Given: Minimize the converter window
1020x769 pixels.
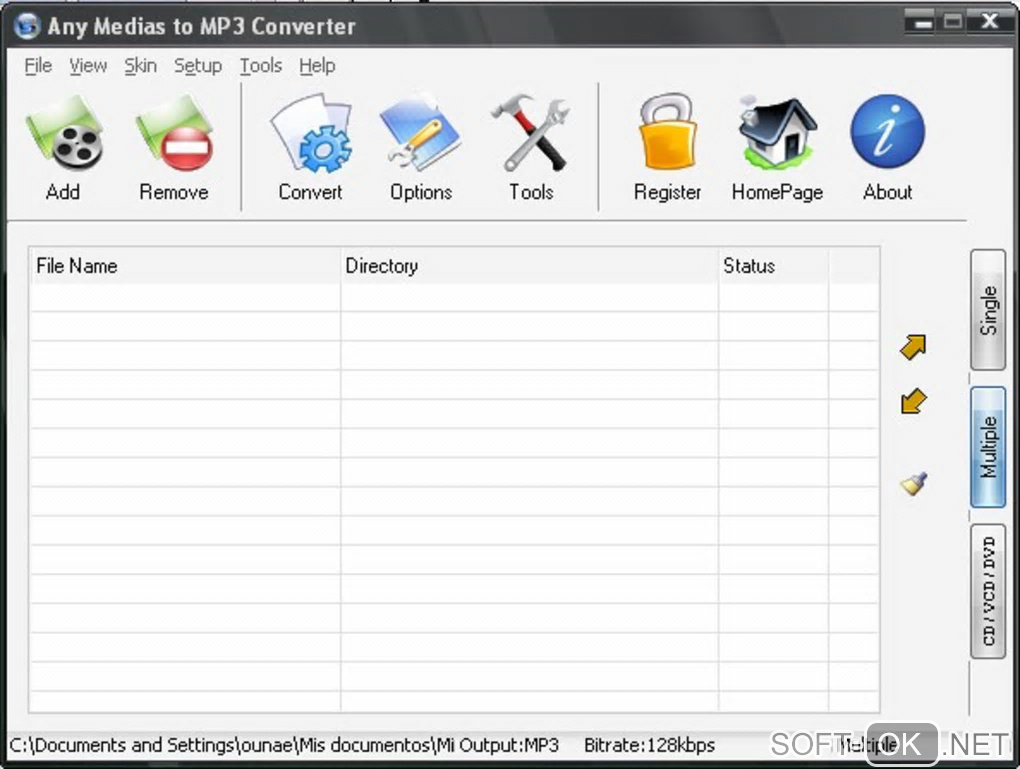Looking at the screenshot, I should click(x=922, y=22).
